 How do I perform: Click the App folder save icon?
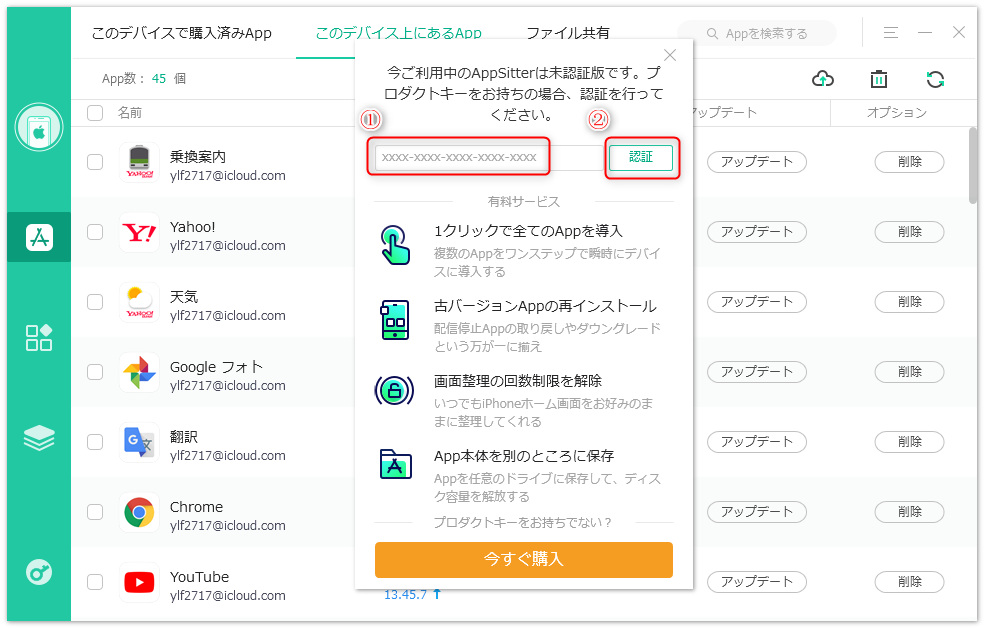396,464
